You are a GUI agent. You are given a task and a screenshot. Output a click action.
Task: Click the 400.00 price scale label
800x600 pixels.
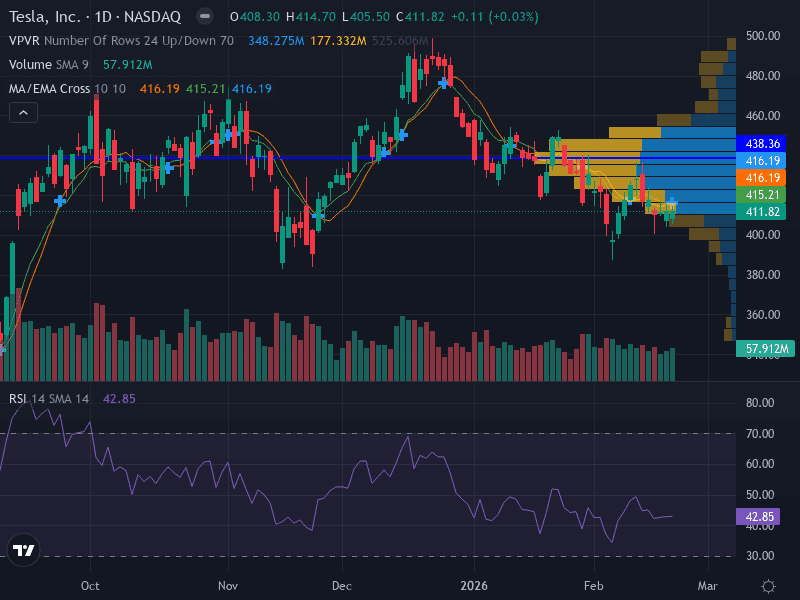(x=763, y=235)
